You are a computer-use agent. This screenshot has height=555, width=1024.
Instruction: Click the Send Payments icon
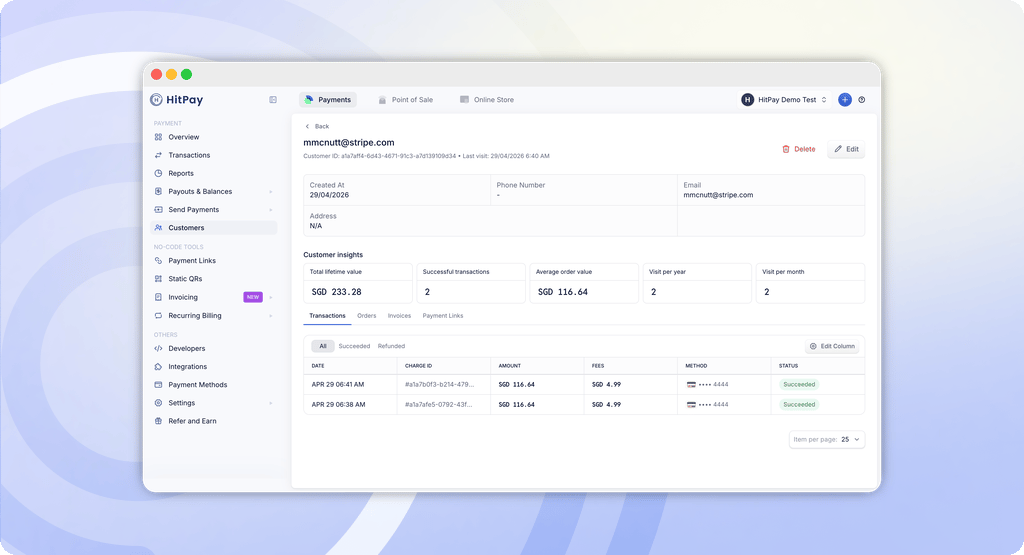[158, 210]
